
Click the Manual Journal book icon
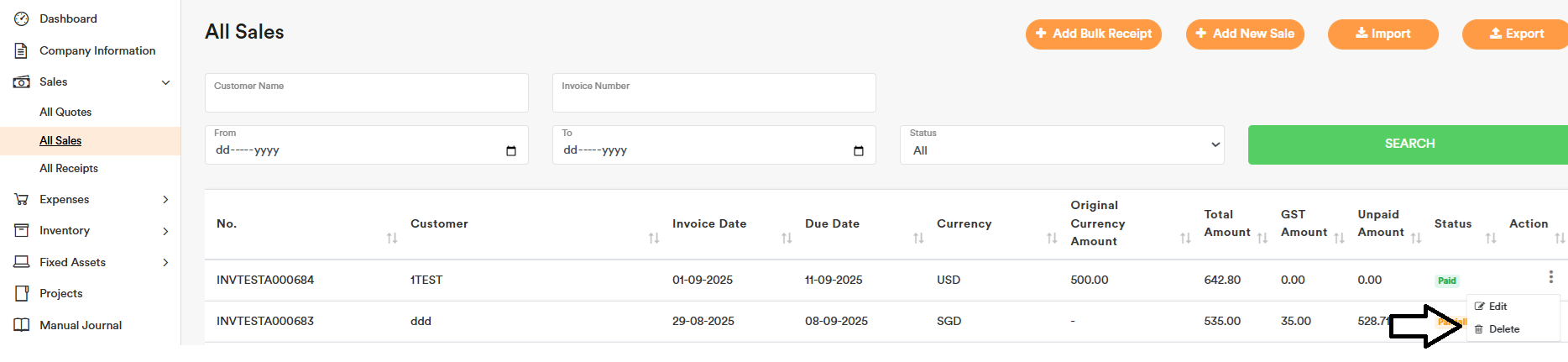tap(22, 325)
